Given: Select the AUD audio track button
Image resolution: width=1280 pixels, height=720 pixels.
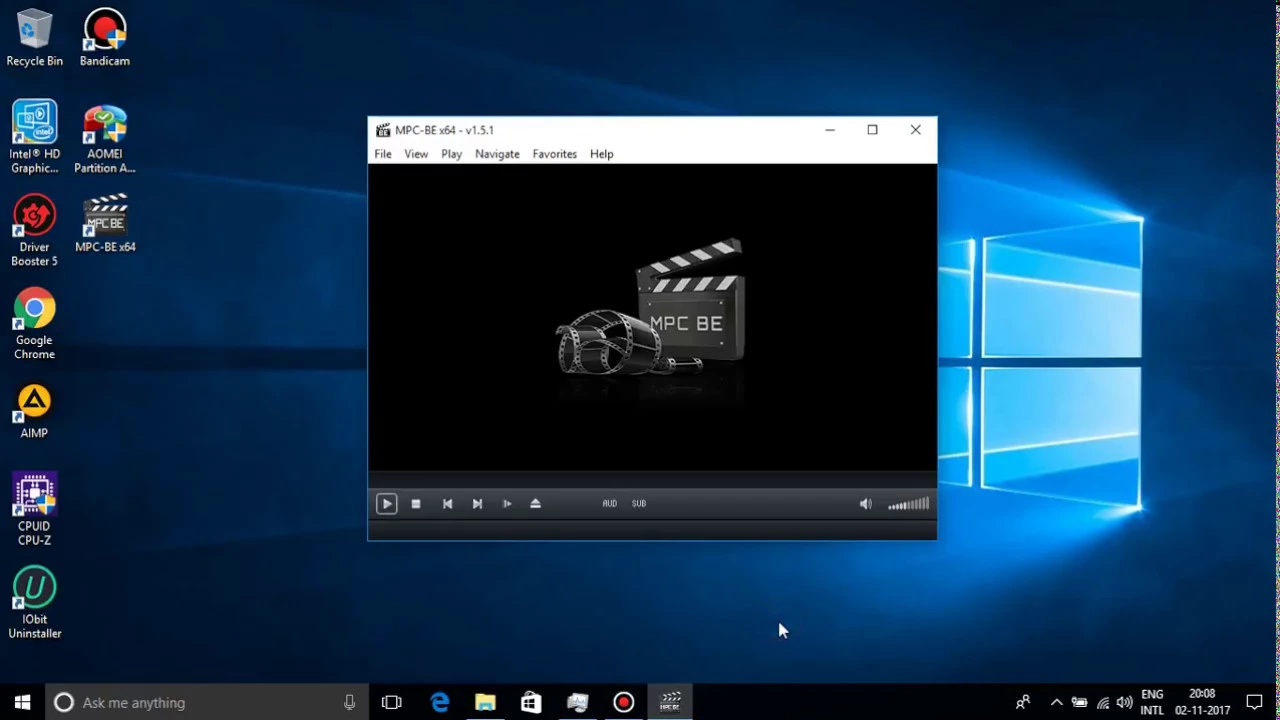Looking at the screenshot, I should [609, 504].
